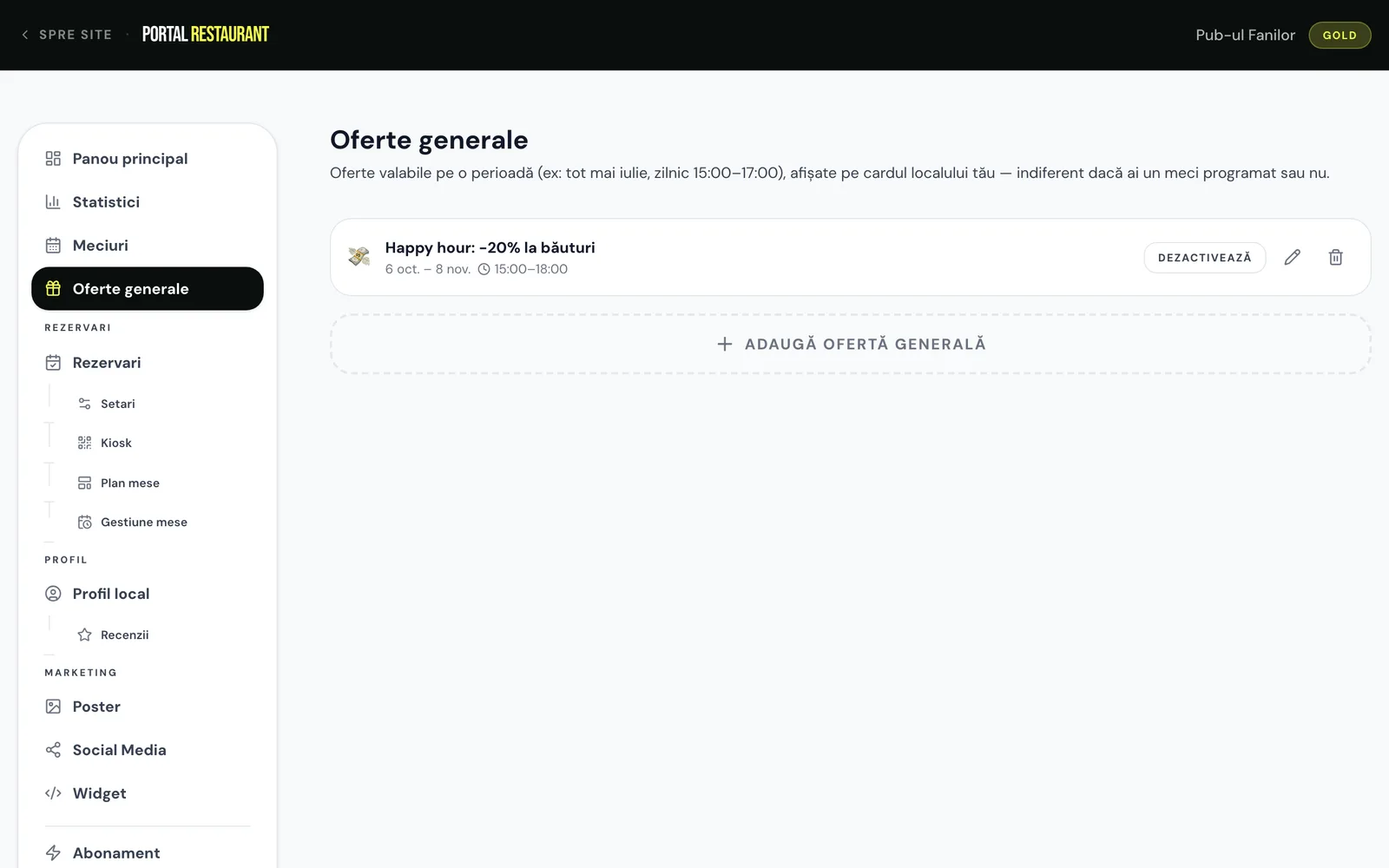Open Social Media page
Image resolution: width=1389 pixels, height=868 pixels.
(x=148, y=750)
